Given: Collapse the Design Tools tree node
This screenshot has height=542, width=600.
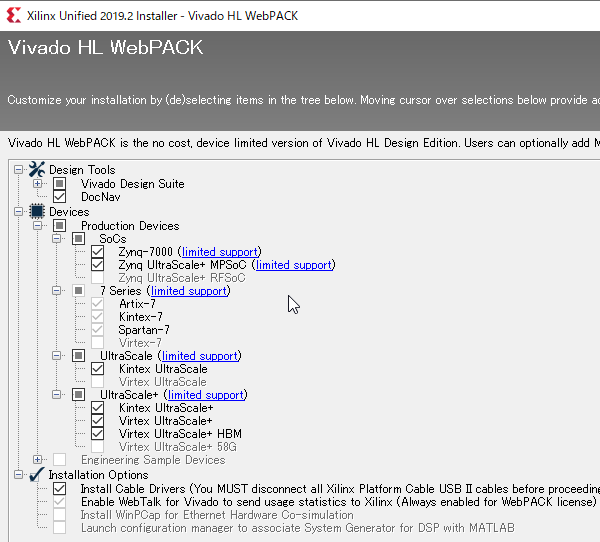Looking at the screenshot, I should coord(20,170).
